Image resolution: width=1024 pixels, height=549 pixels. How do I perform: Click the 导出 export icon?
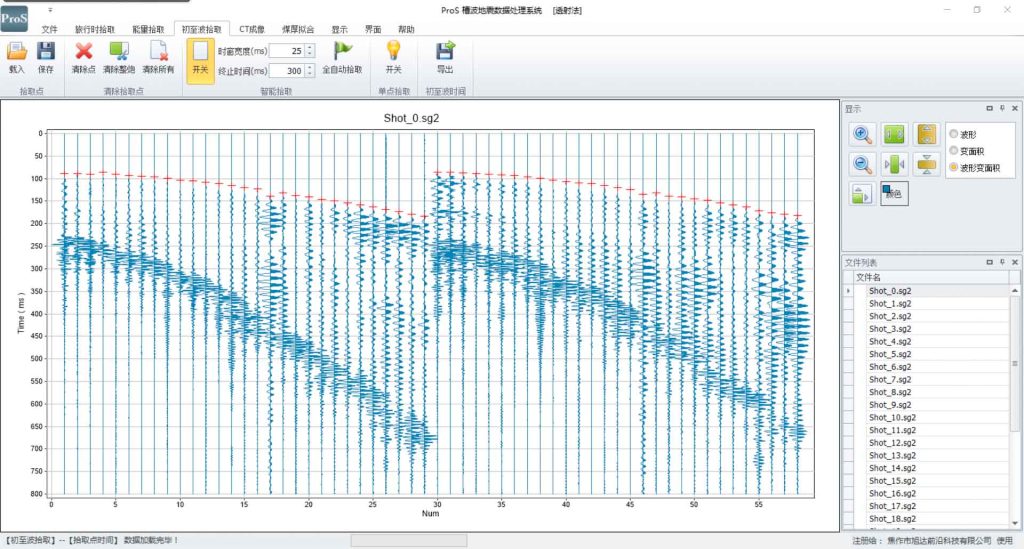pyautogui.click(x=445, y=51)
